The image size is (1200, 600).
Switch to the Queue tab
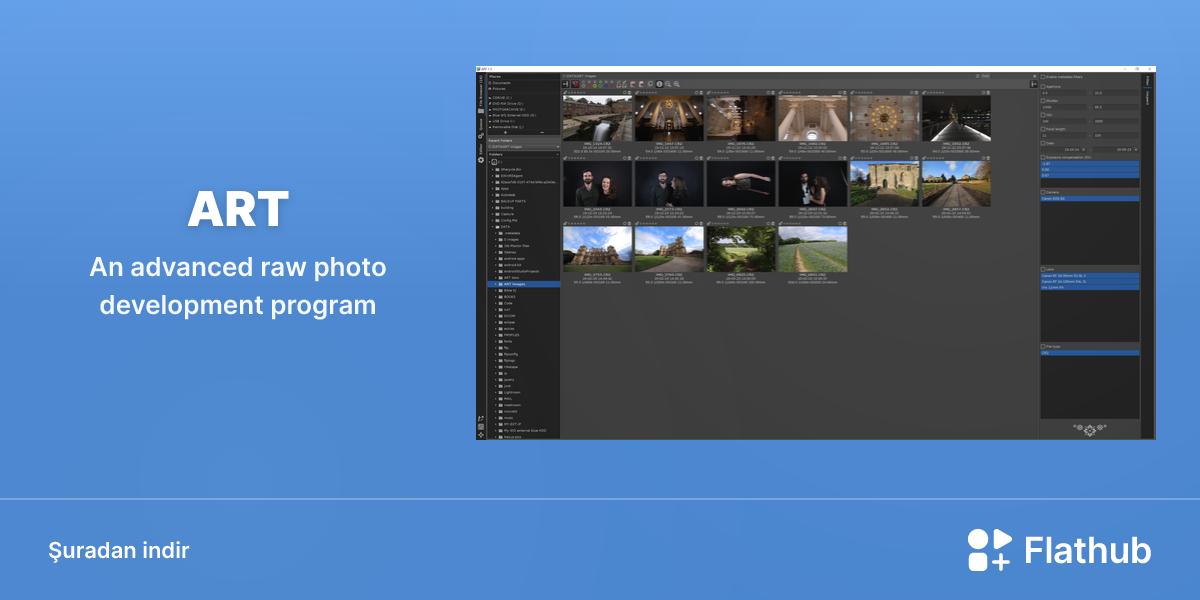pyautogui.click(x=481, y=125)
